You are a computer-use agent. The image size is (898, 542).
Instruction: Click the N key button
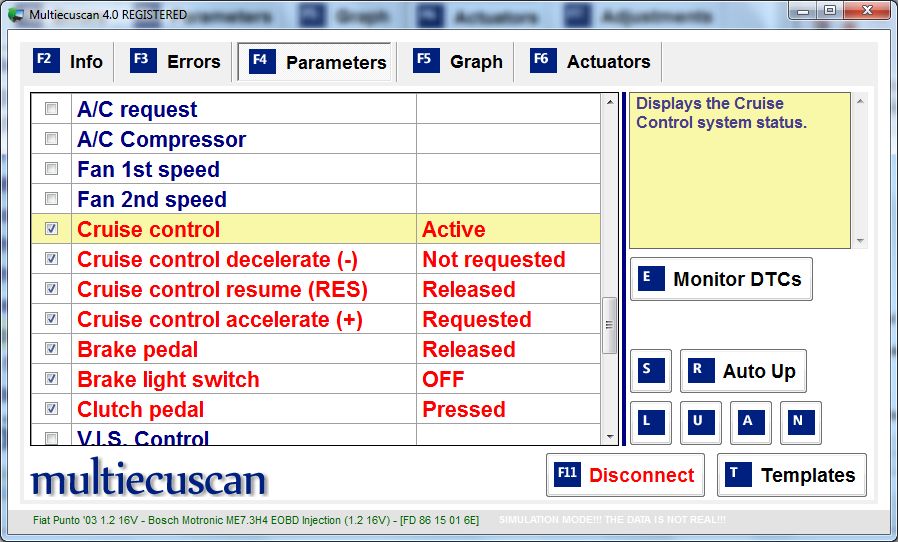pyautogui.click(x=801, y=423)
